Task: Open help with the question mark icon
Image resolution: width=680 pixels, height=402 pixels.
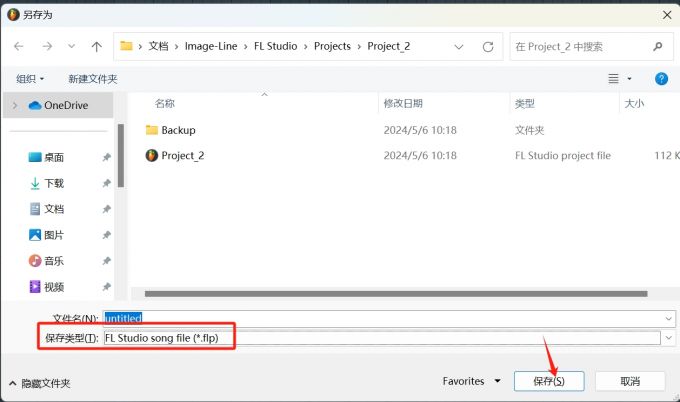Action: pyautogui.click(x=661, y=78)
